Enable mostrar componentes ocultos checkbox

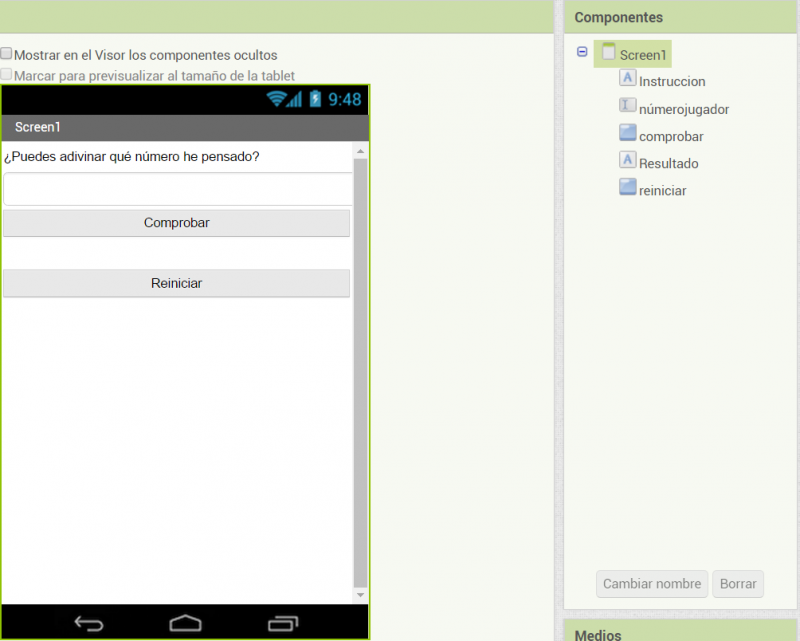point(7,55)
